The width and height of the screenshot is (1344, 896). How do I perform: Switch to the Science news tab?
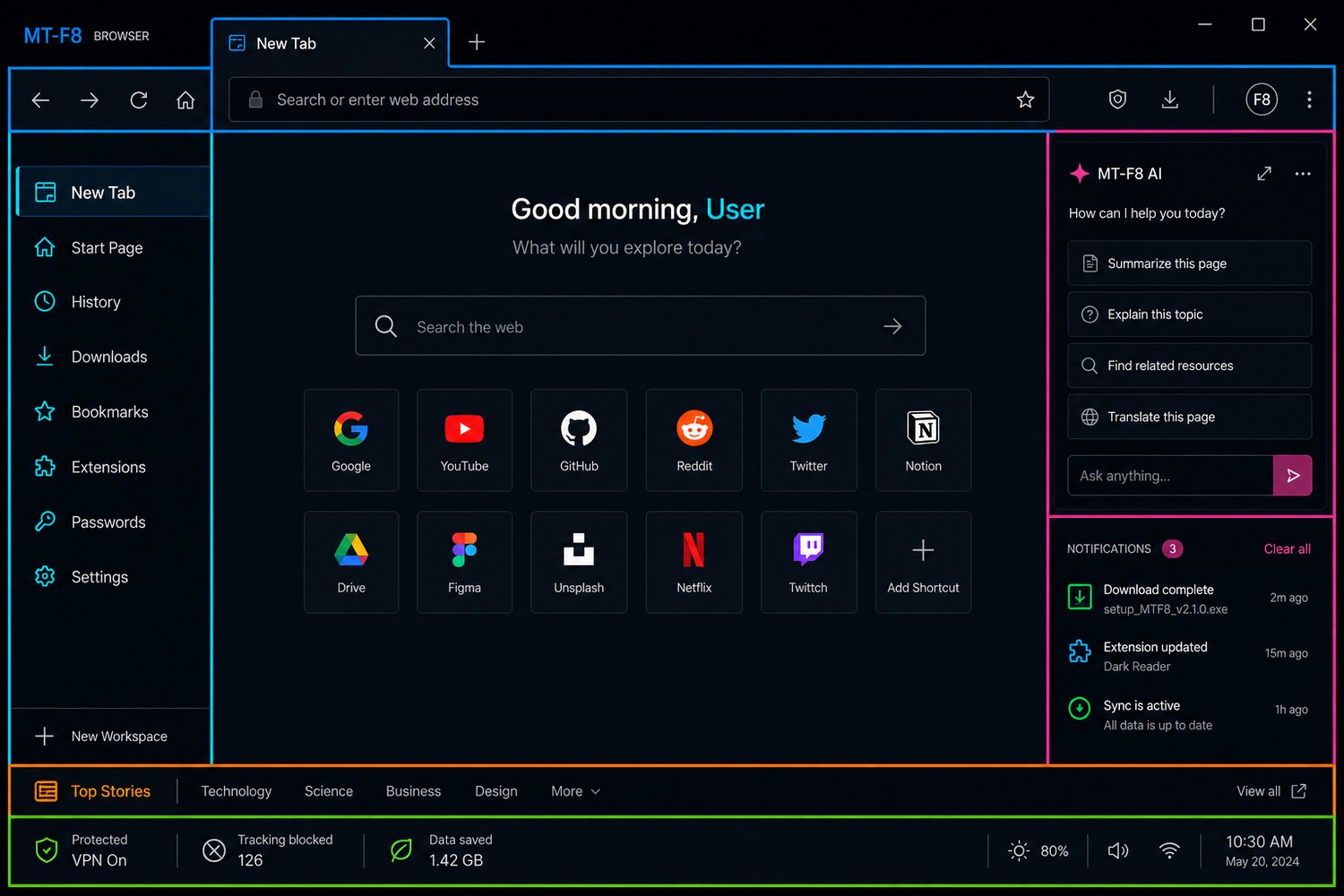[329, 791]
